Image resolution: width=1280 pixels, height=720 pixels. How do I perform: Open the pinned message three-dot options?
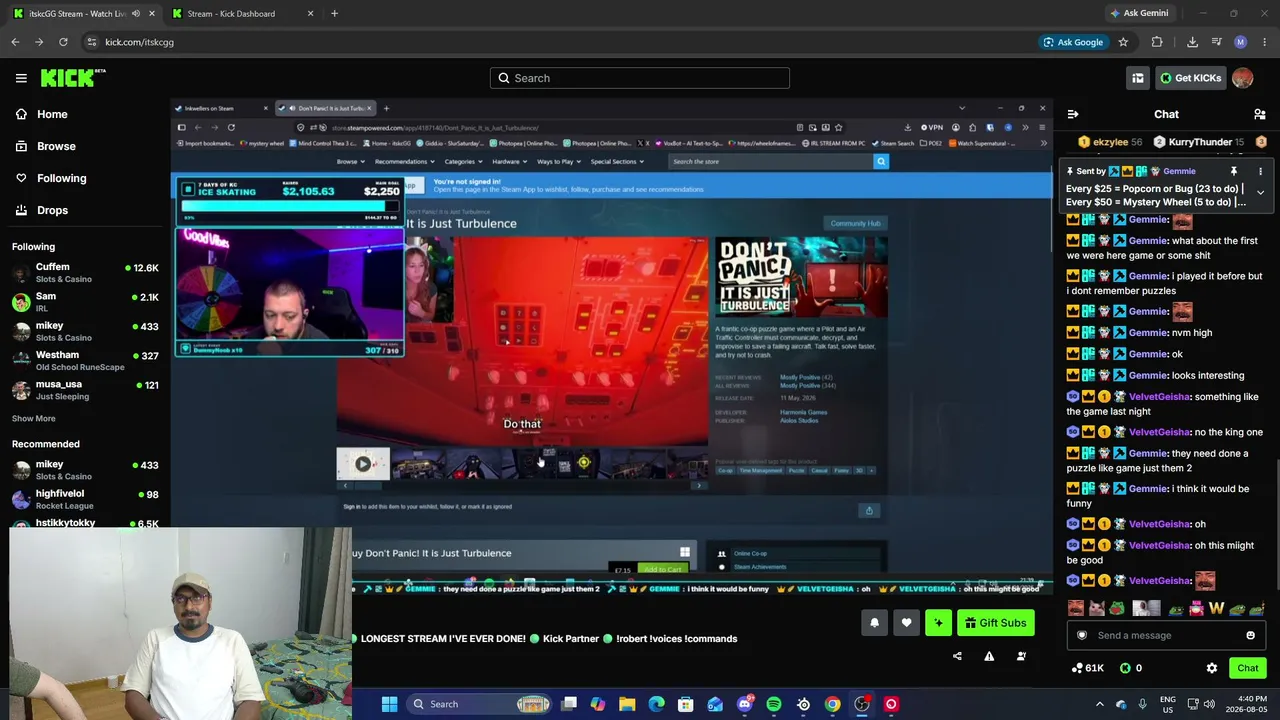[x=1260, y=171]
